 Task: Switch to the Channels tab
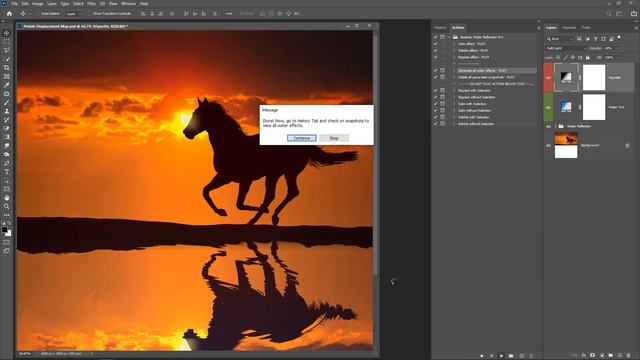[x=569, y=28]
